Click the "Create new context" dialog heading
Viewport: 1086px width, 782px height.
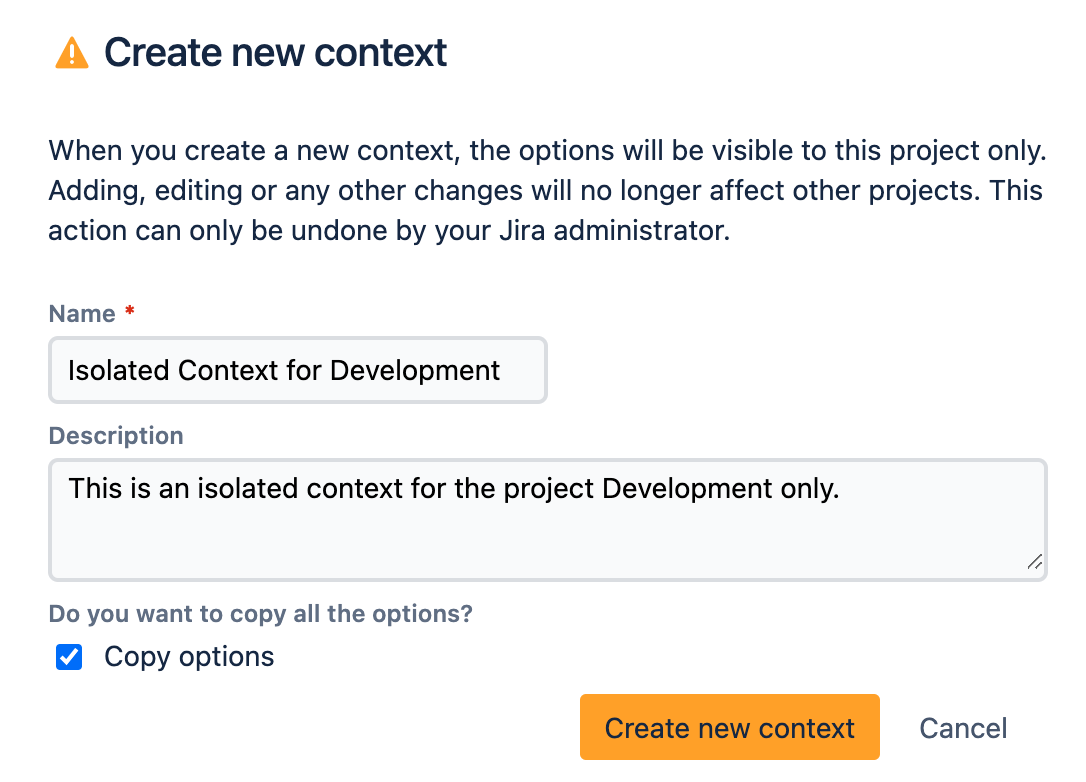275,52
